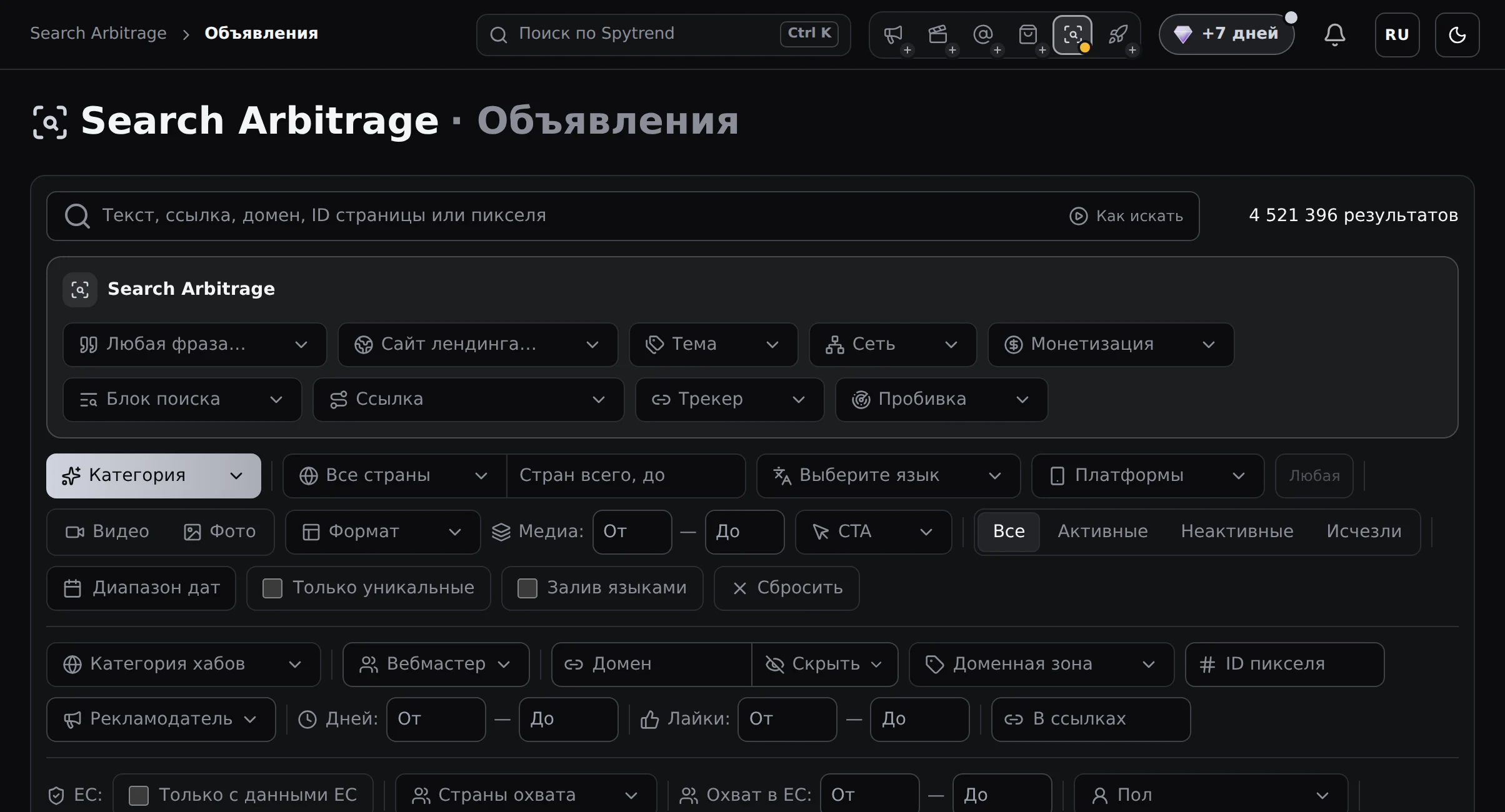Reset filters with Сбросить
Screen dimensions: 1505x812
pos(786,588)
